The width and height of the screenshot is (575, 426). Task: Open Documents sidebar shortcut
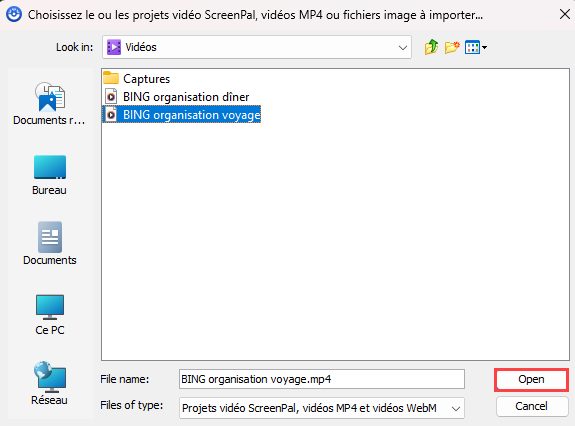[x=50, y=244]
